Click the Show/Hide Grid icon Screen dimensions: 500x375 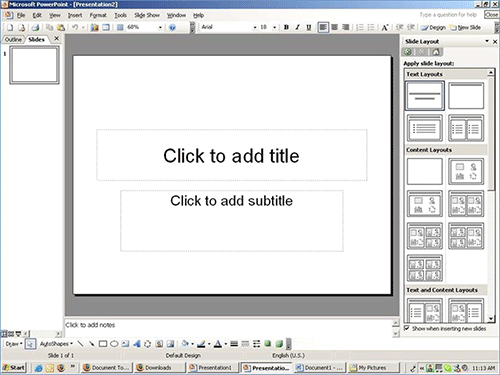click(x=120, y=28)
